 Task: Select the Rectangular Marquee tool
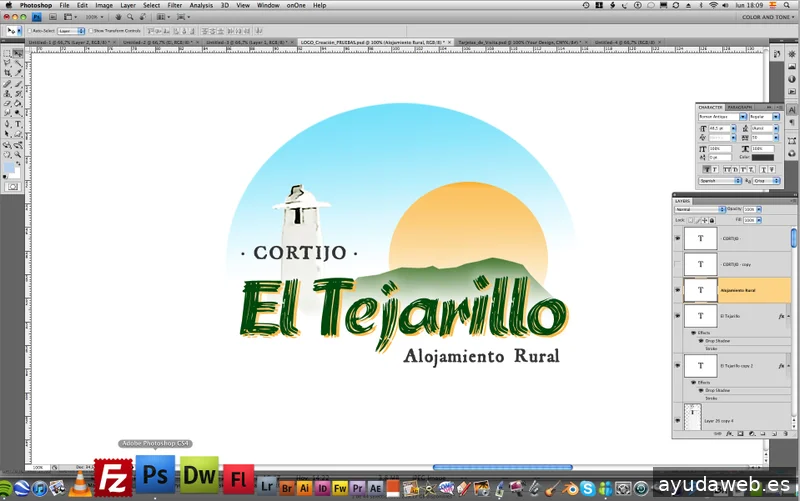coord(7,54)
